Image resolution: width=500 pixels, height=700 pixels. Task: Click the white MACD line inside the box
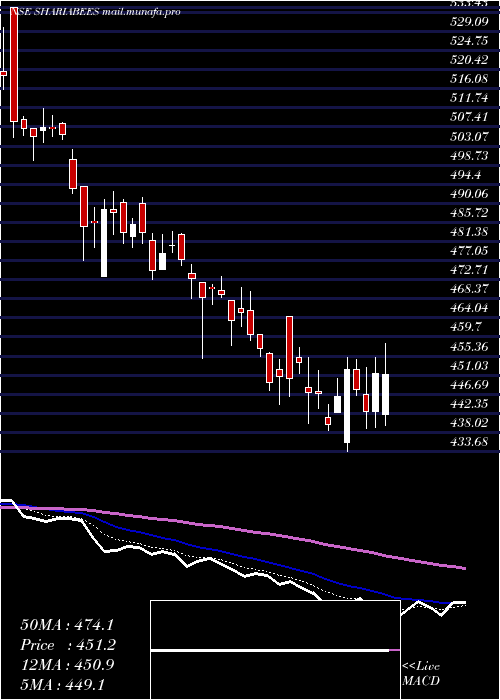(270, 650)
